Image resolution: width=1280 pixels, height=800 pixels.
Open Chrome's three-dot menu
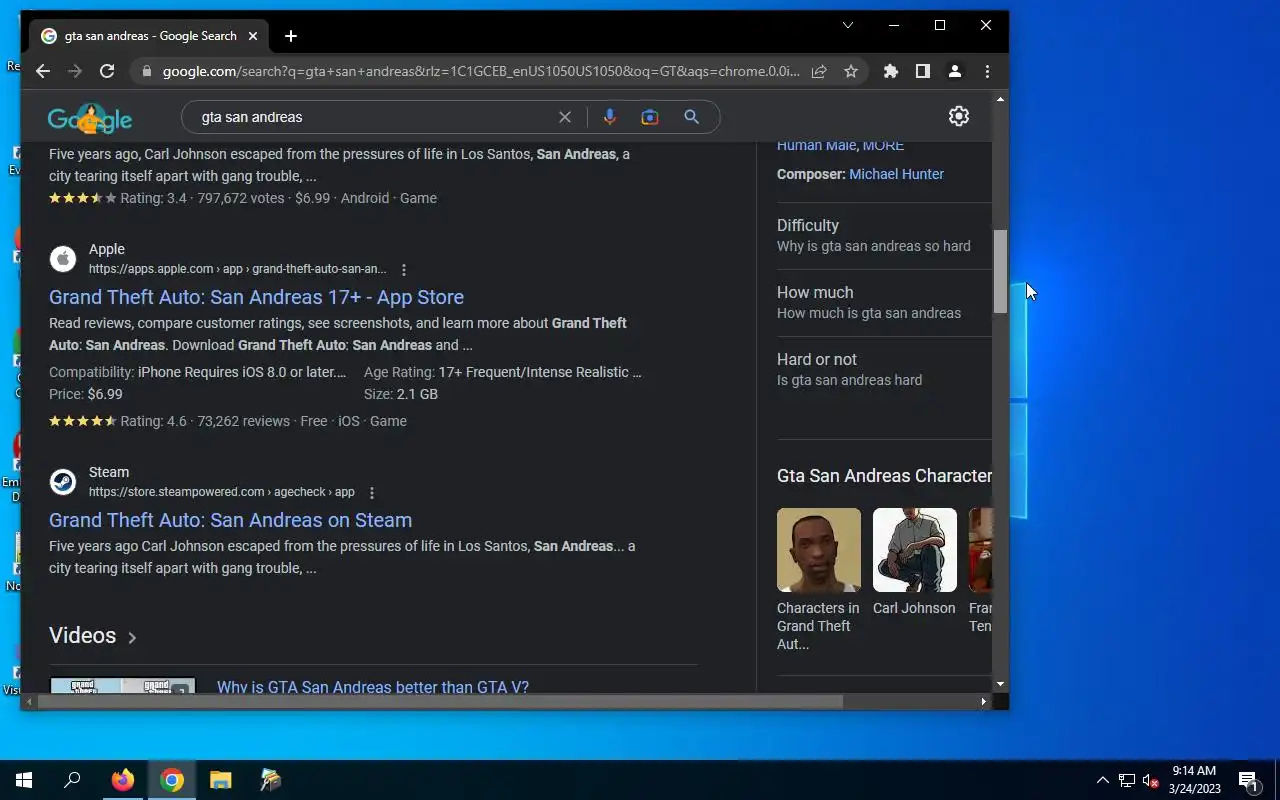coord(987,71)
